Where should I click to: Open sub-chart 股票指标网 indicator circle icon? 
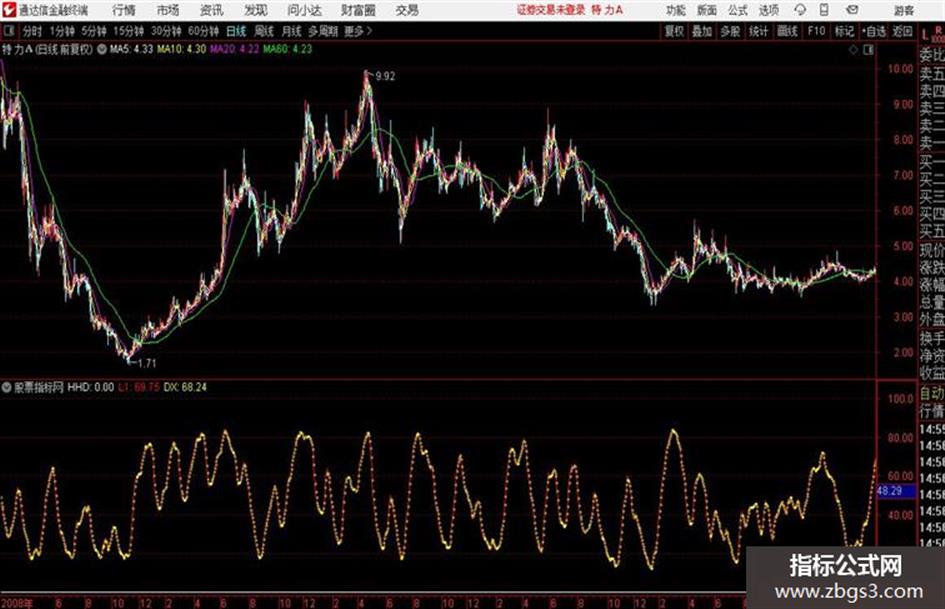pyautogui.click(x=6, y=387)
